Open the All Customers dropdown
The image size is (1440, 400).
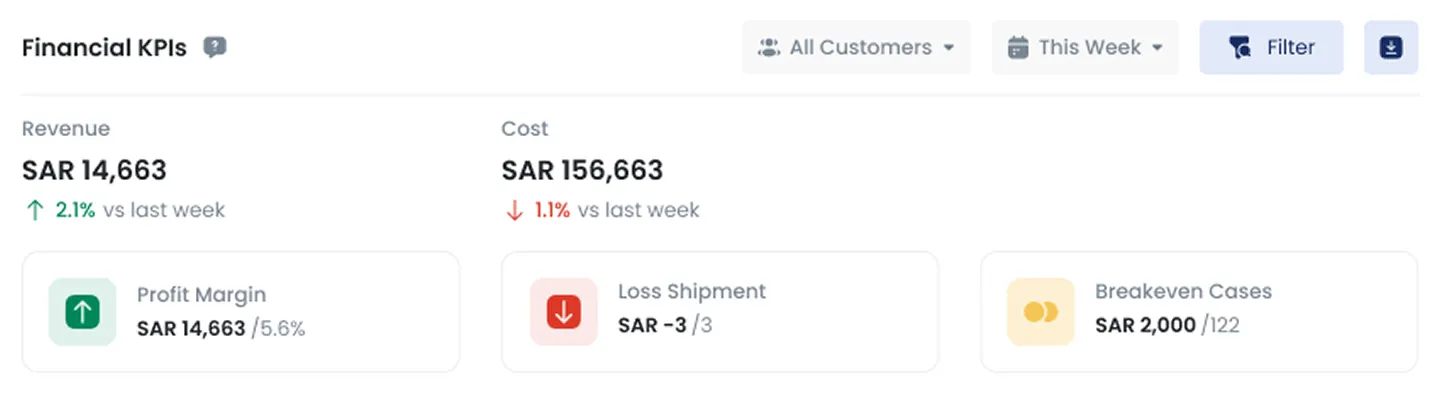tap(856, 47)
